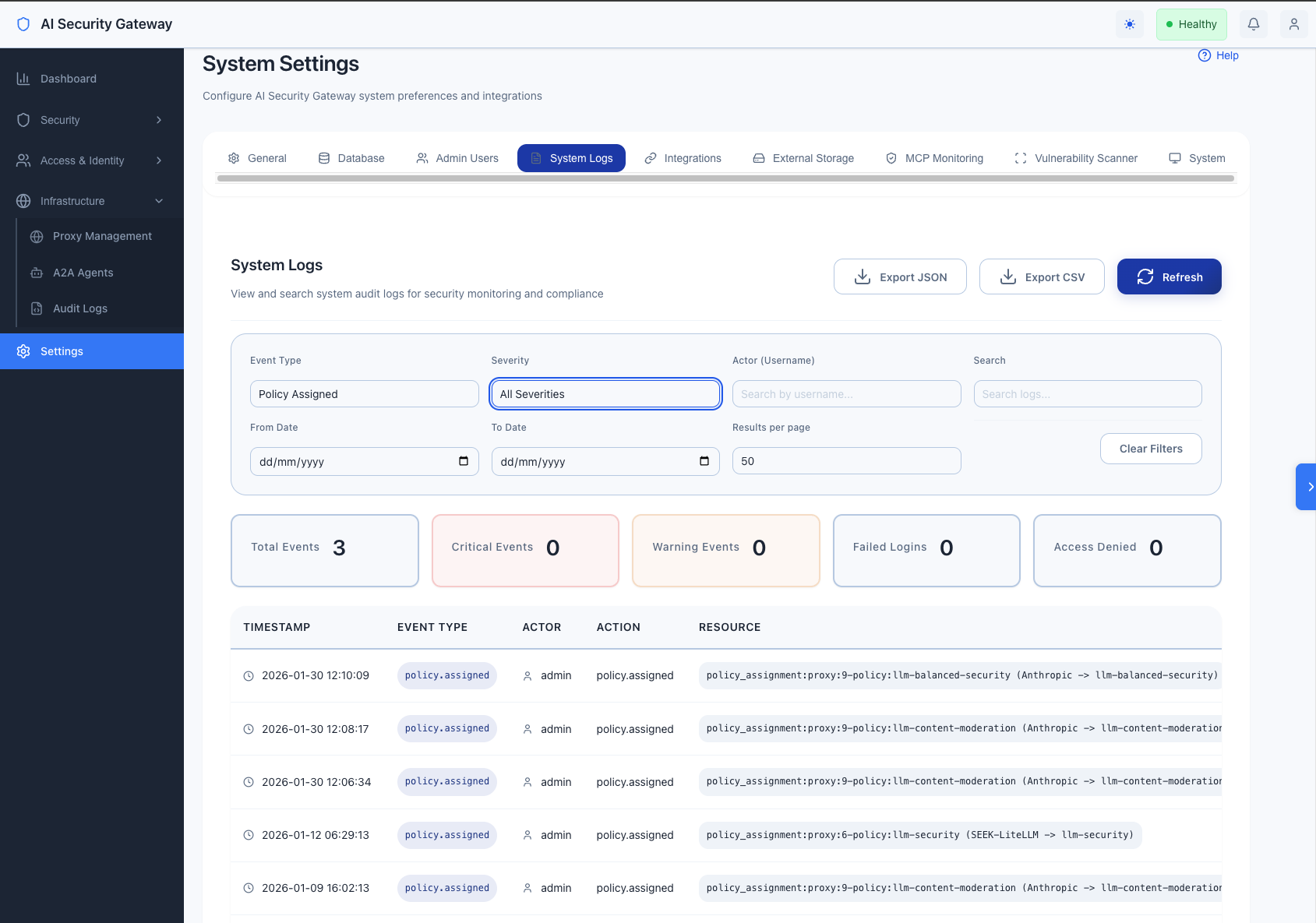Viewport: 1316px width, 923px height.
Task: Click the Export JSON button
Action: 900,277
